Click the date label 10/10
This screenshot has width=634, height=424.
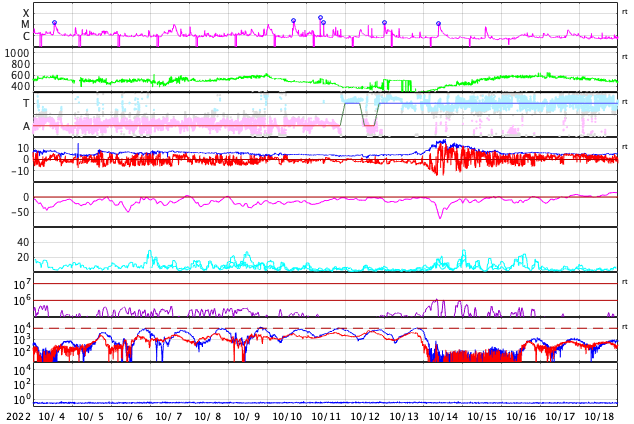click(287, 417)
